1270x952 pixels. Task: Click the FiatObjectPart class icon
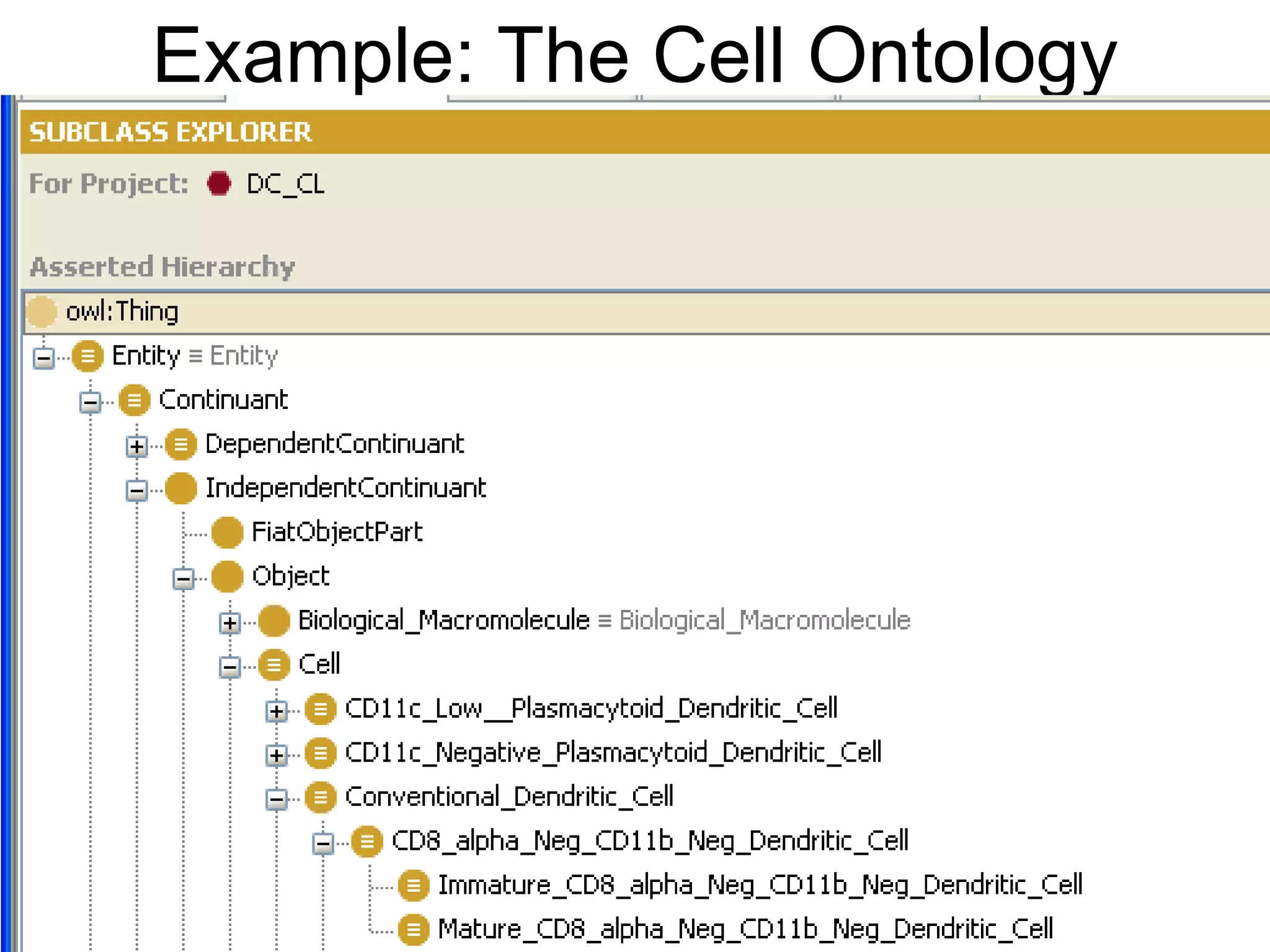[x=228, y=532]
